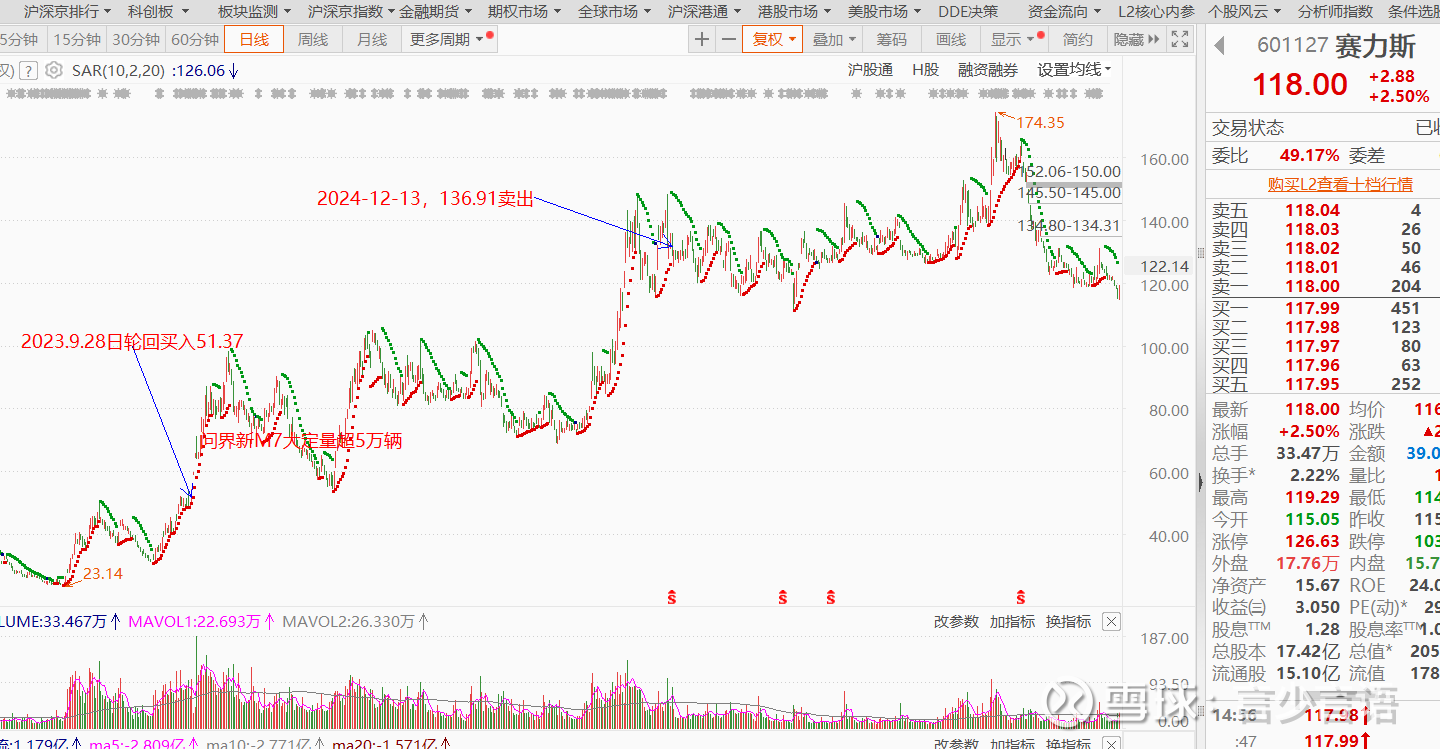Open the 沪深港通 menu
Image resolution: width=1440 pixels, height=749 pixels.
(704, 11)
